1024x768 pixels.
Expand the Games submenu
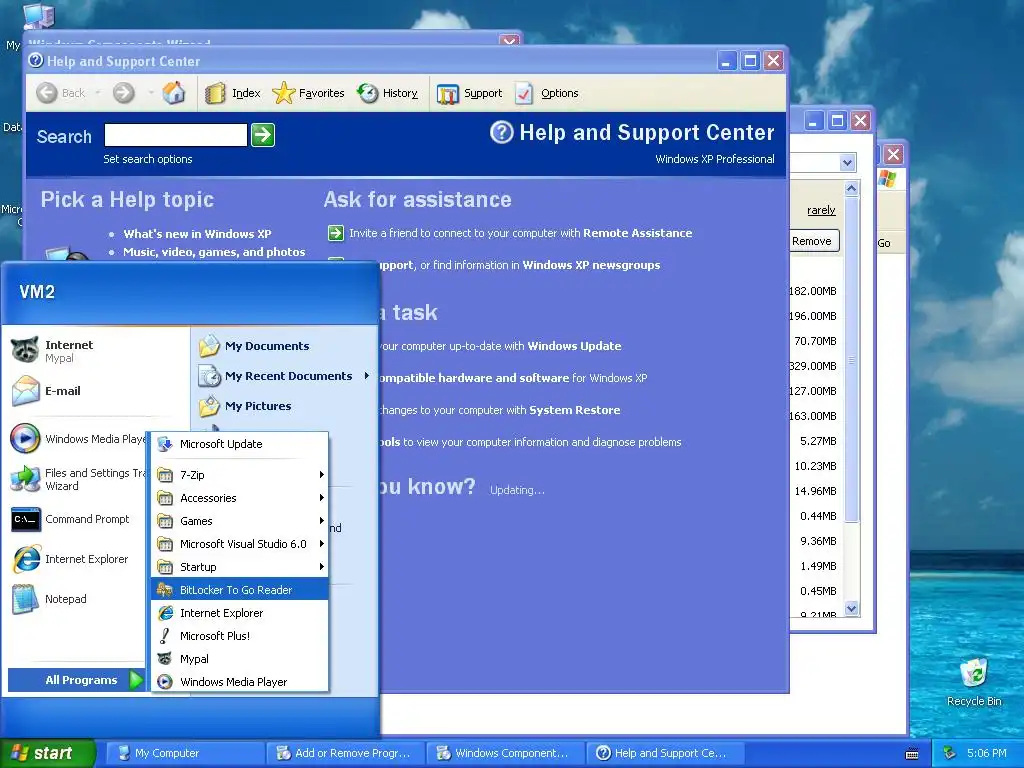coord(240,520)
